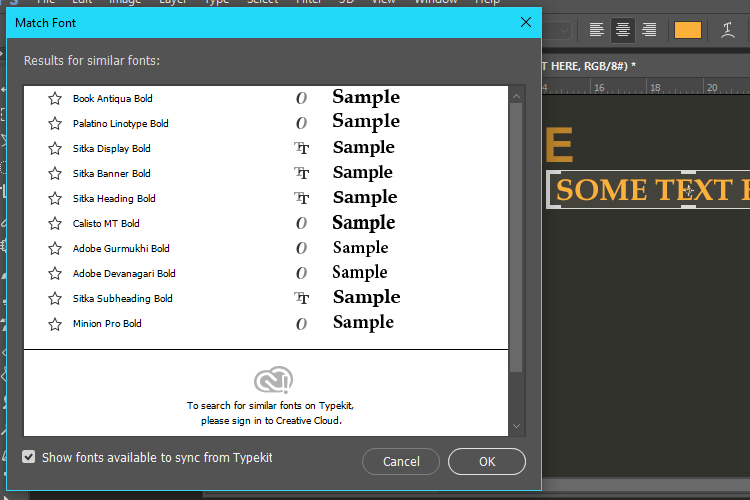Favorite the Palatino Linotype Bold star
Image resolution: width=750 pixels, height=500 pixels.
coord(55,123)
